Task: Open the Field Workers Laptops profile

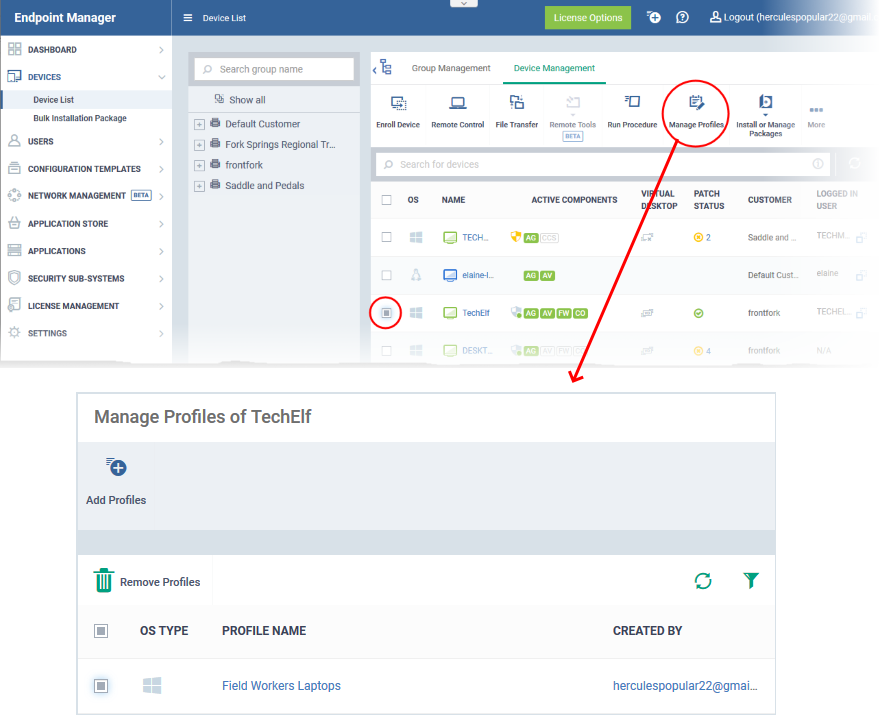Action: tap(281, 686)
